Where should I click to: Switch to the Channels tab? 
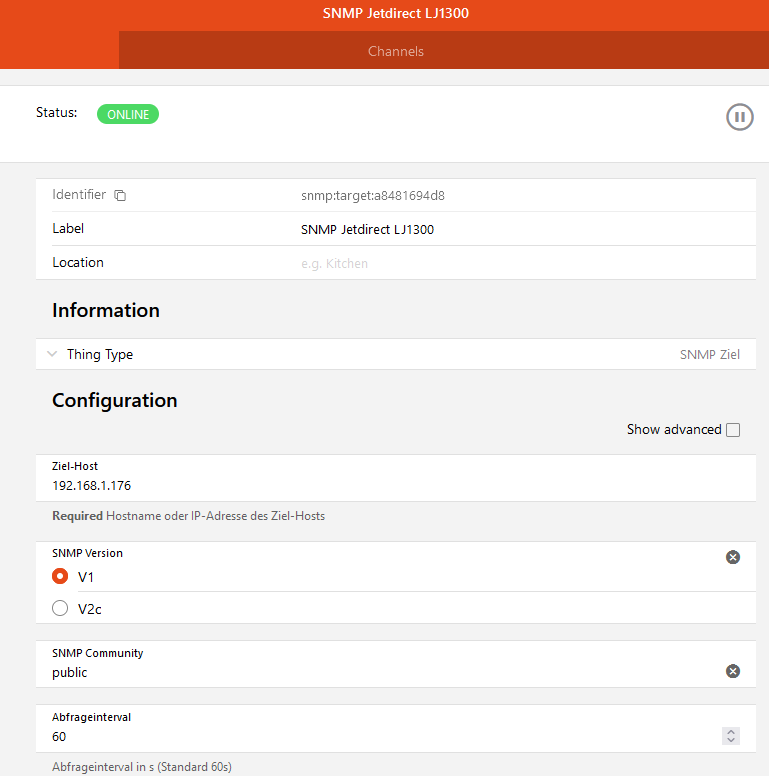pyautogui.click(x=395, y=51)
